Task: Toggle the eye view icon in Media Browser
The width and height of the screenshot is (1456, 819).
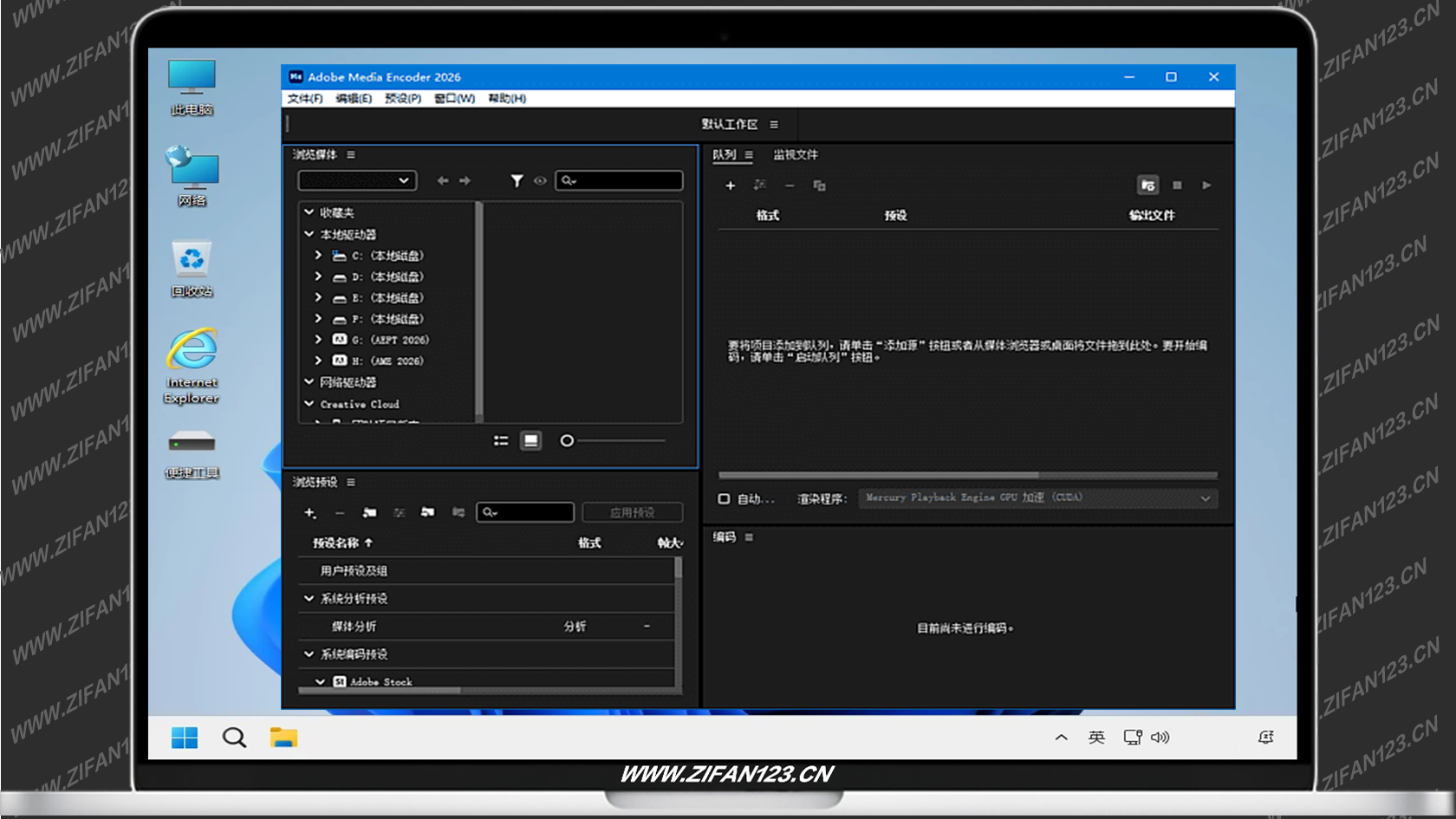Action: tap(540, 180)
